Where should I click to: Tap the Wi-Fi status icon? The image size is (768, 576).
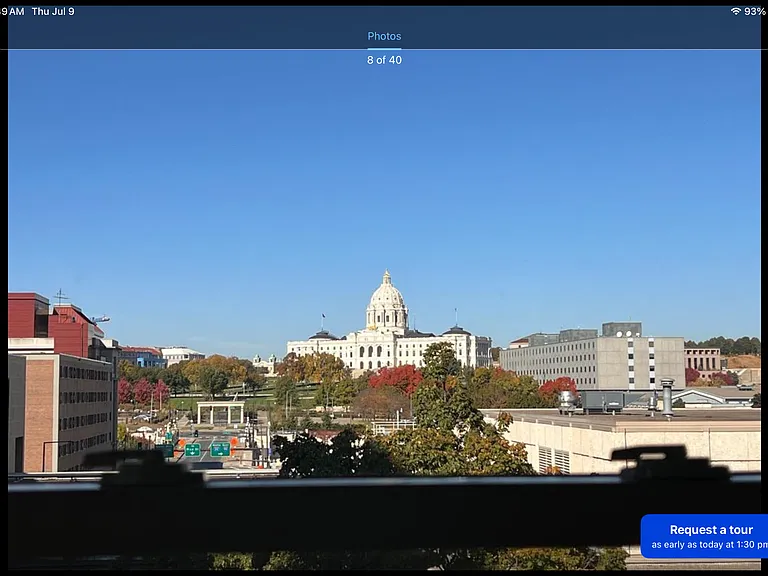tap(736, 11)
